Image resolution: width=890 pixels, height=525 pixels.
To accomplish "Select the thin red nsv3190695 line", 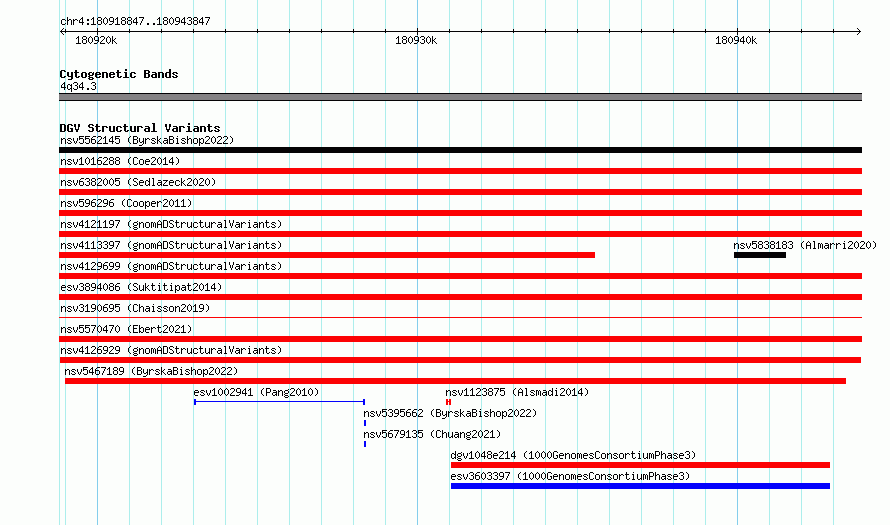I will tap(460, 317).
